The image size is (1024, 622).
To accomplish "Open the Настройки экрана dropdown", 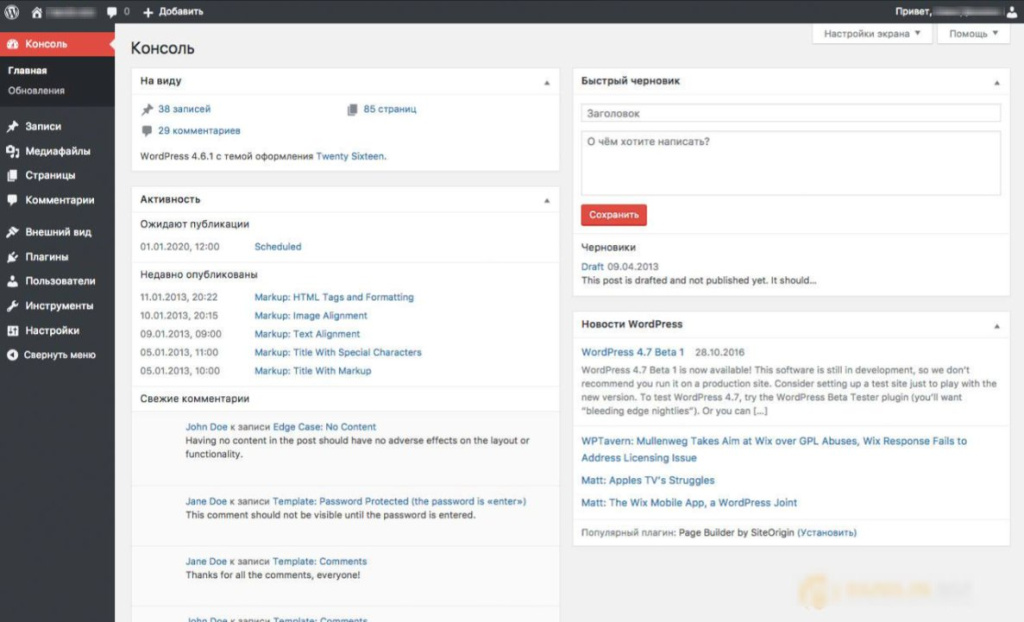I will 872,33.
